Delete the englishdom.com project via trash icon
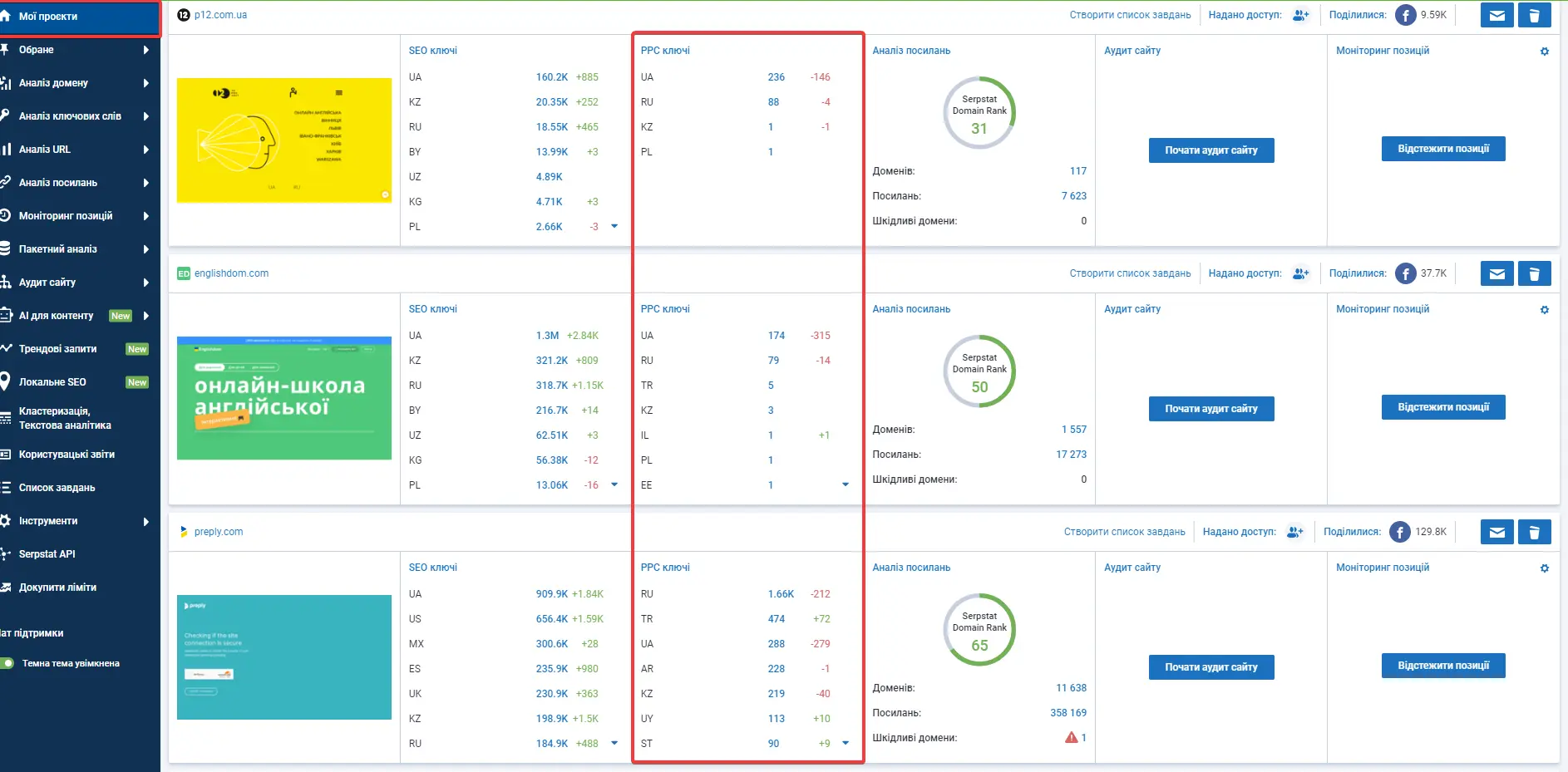Image resolution: width=1568 pixels, height=772 pixels. coord(1535,273)
